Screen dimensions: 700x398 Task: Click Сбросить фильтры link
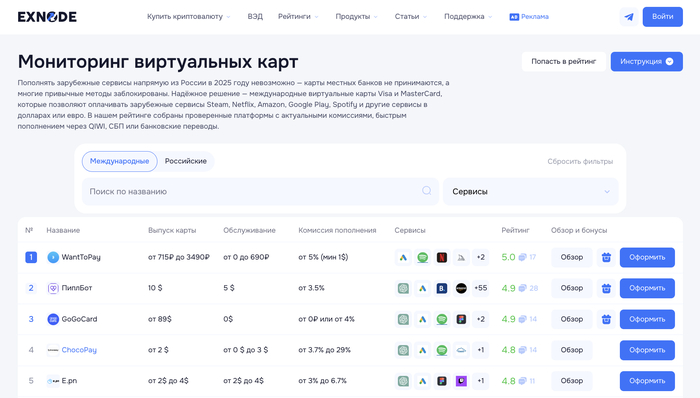tap(580, 162)
